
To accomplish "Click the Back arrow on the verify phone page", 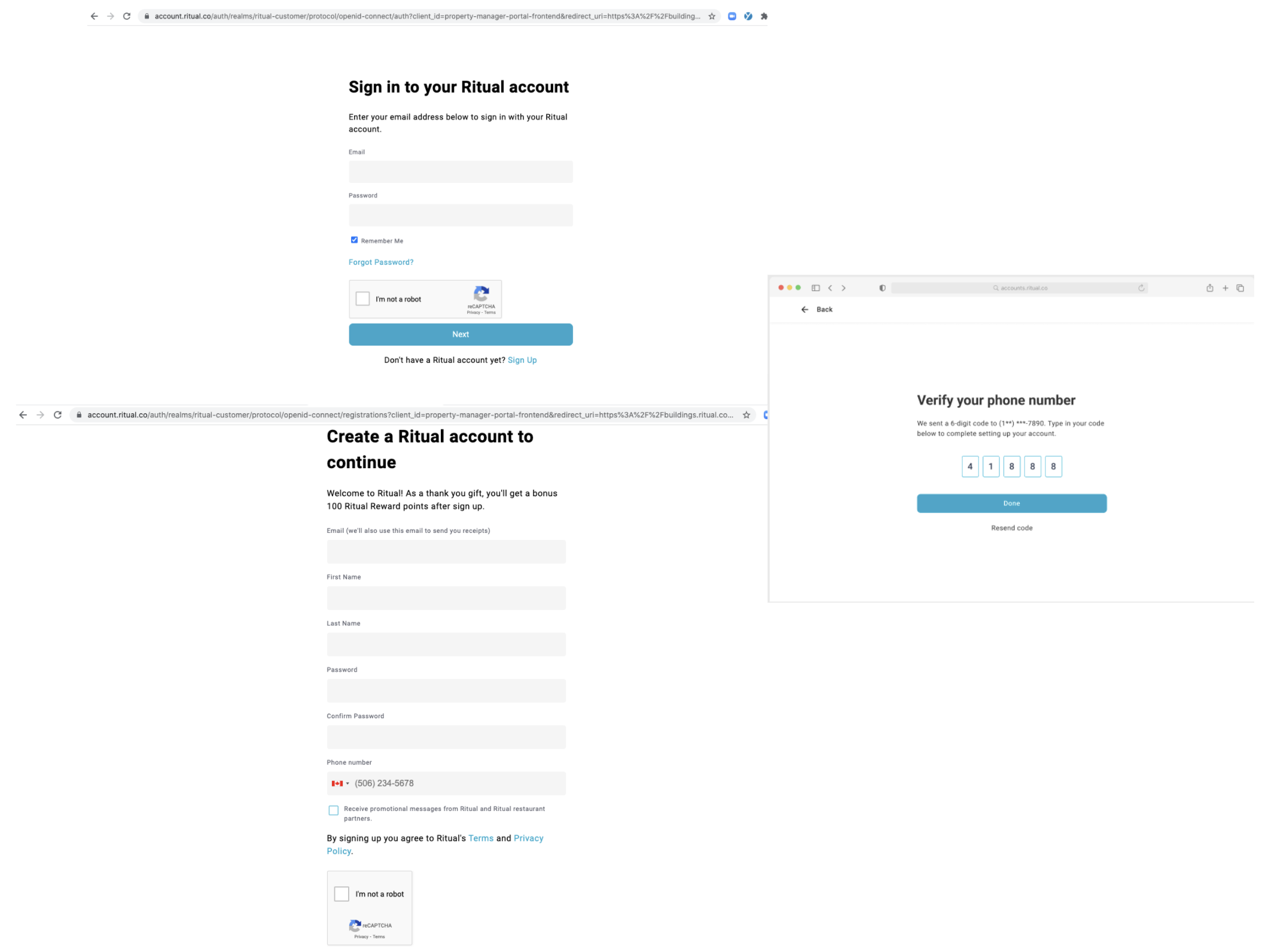I will [x=805, y=310].
